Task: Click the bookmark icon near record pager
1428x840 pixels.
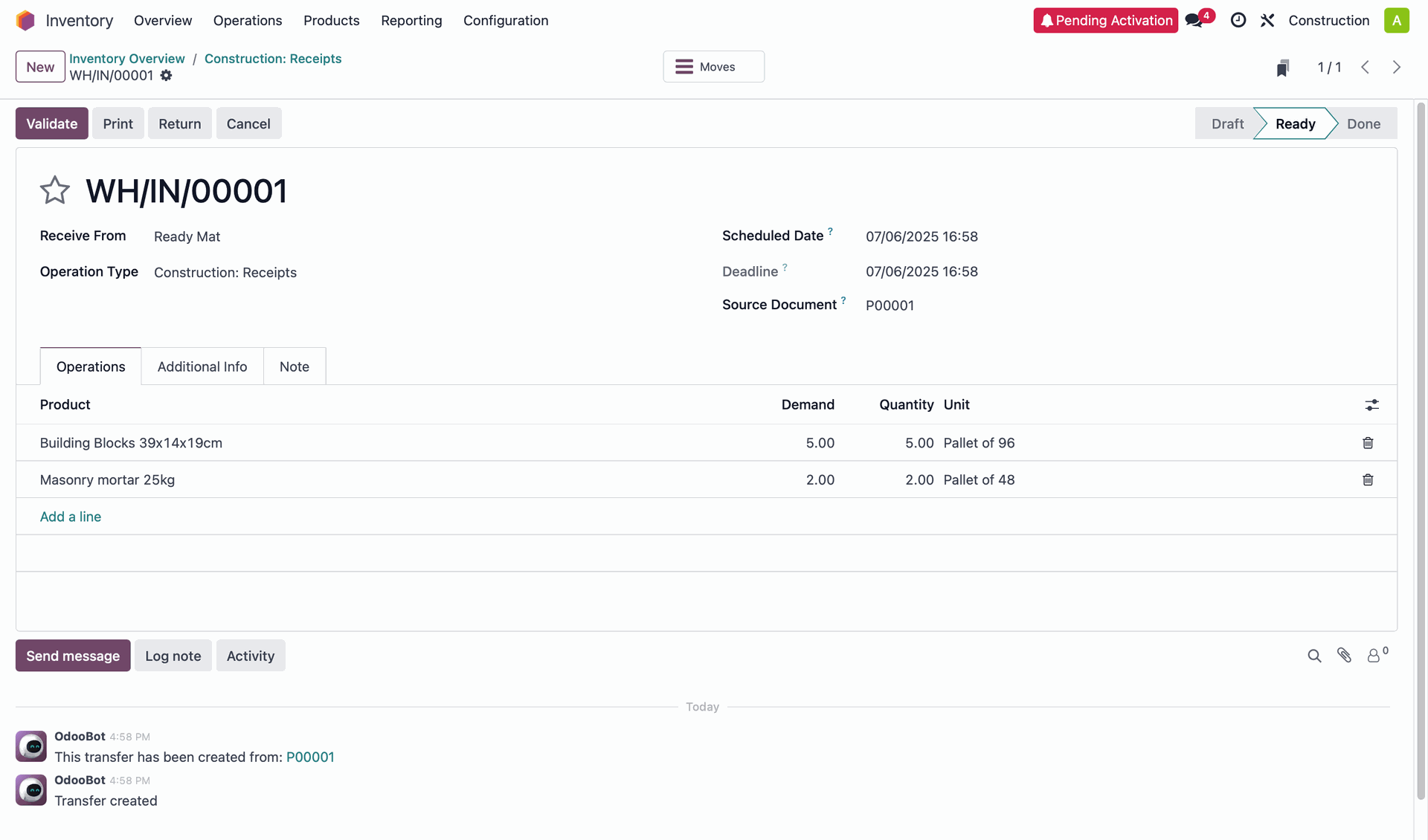Action: 1283,68
